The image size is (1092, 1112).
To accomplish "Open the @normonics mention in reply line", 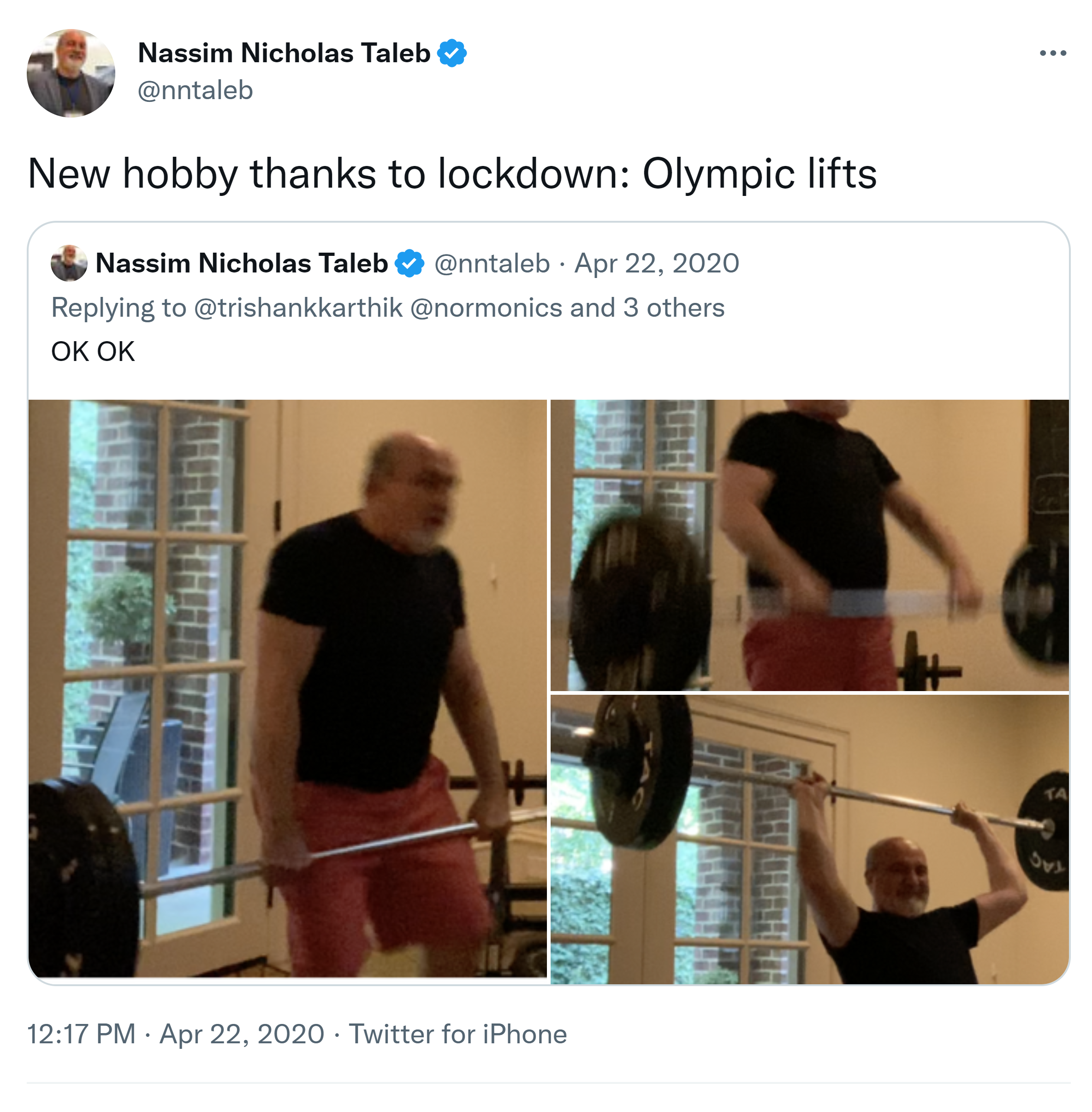I will point(487,308).
